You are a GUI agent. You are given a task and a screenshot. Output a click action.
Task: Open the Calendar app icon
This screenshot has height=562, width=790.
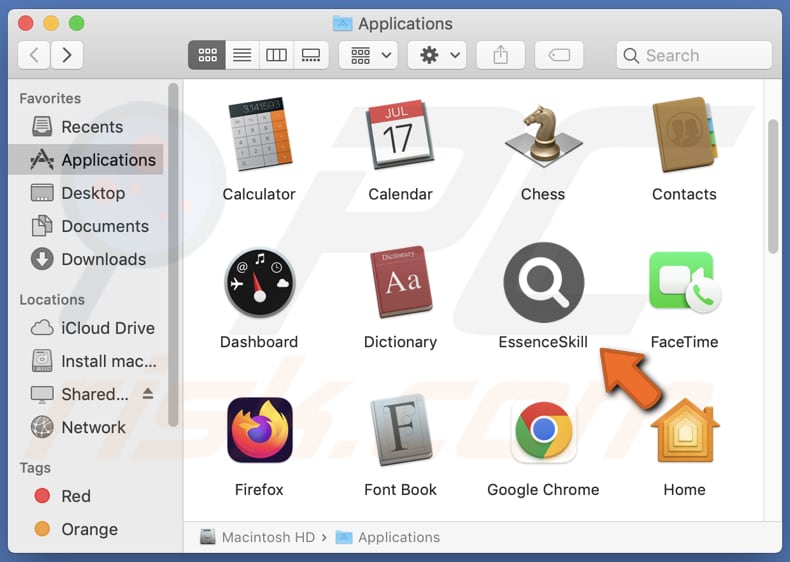tap(401, 135)
